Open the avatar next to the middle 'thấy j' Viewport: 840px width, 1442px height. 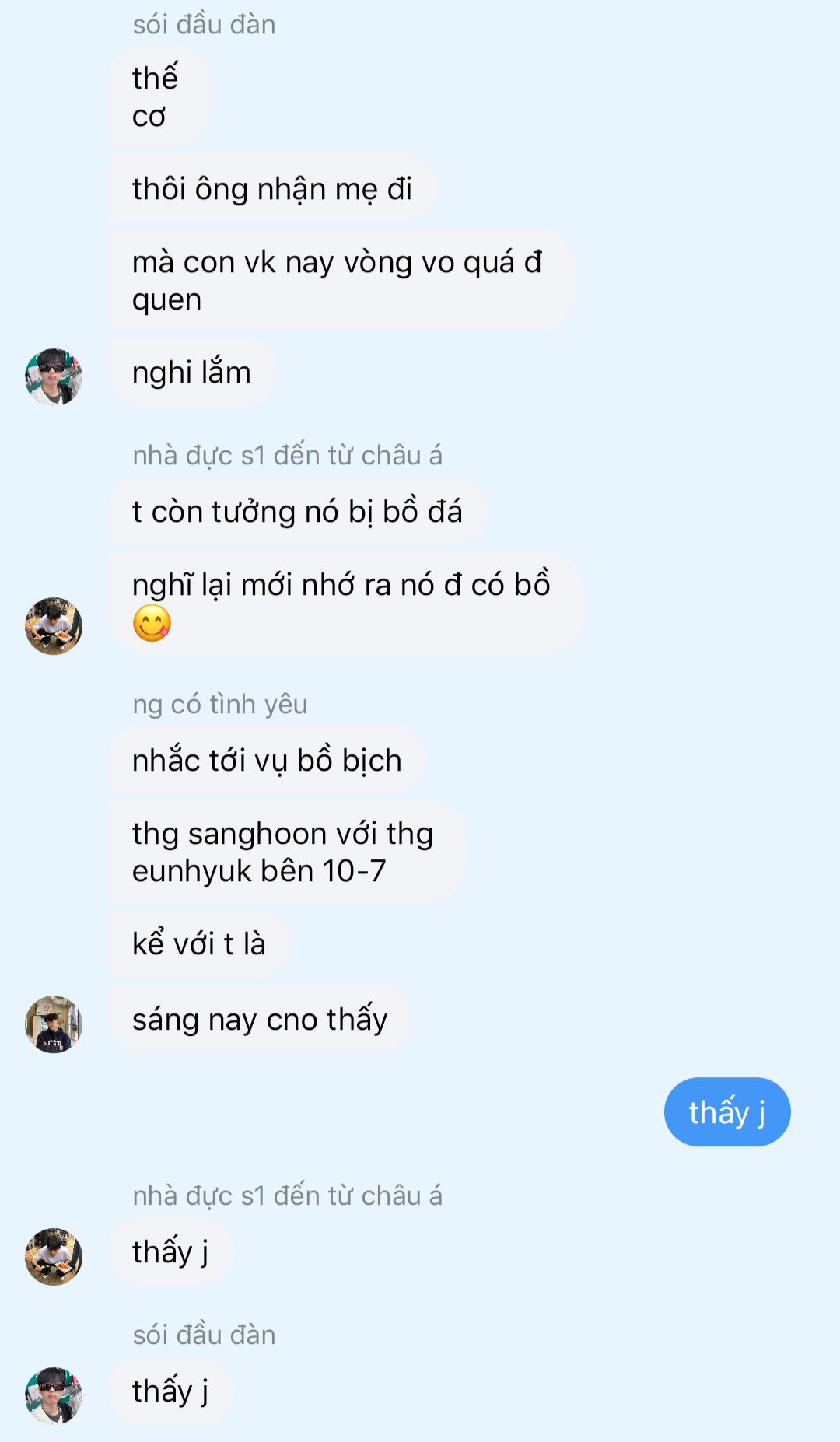54,1257
